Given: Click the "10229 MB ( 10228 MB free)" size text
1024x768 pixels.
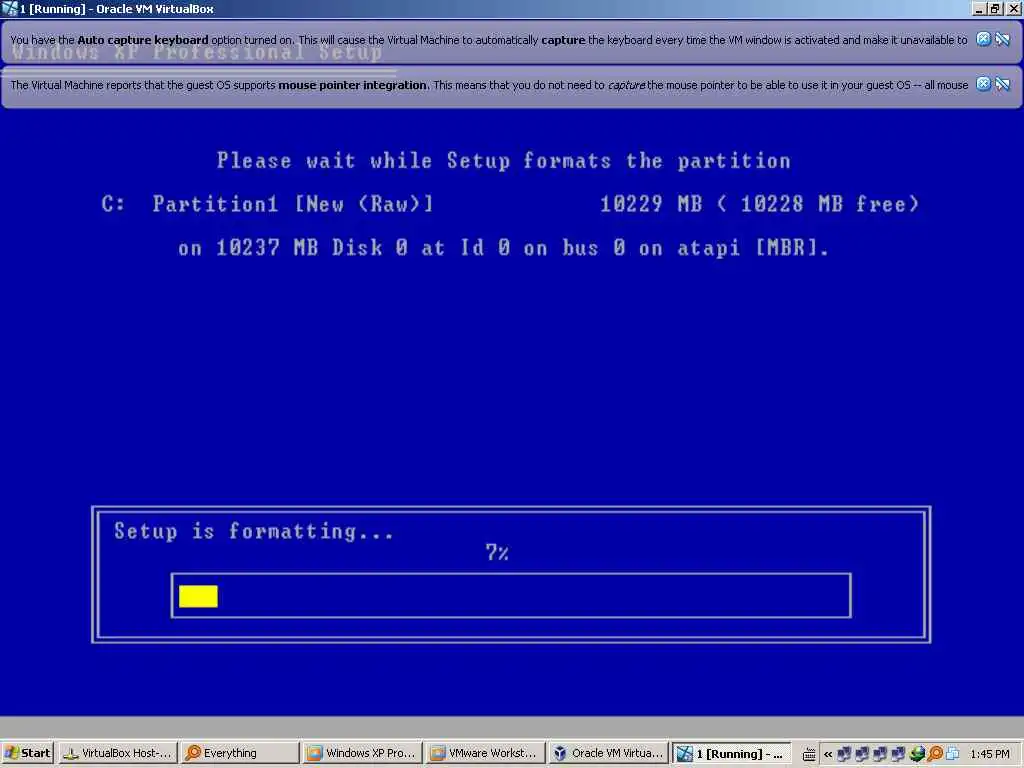Looking at the screenshot, I should [x=760, y=204].
